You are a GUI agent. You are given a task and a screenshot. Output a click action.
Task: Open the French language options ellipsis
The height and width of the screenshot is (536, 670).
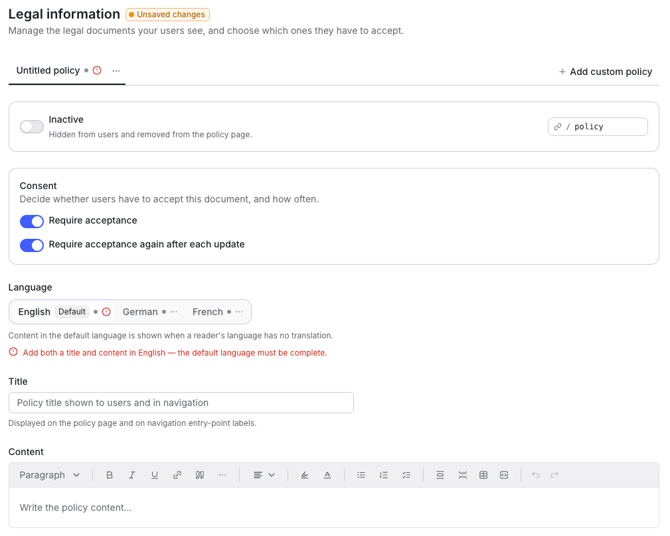239,312
